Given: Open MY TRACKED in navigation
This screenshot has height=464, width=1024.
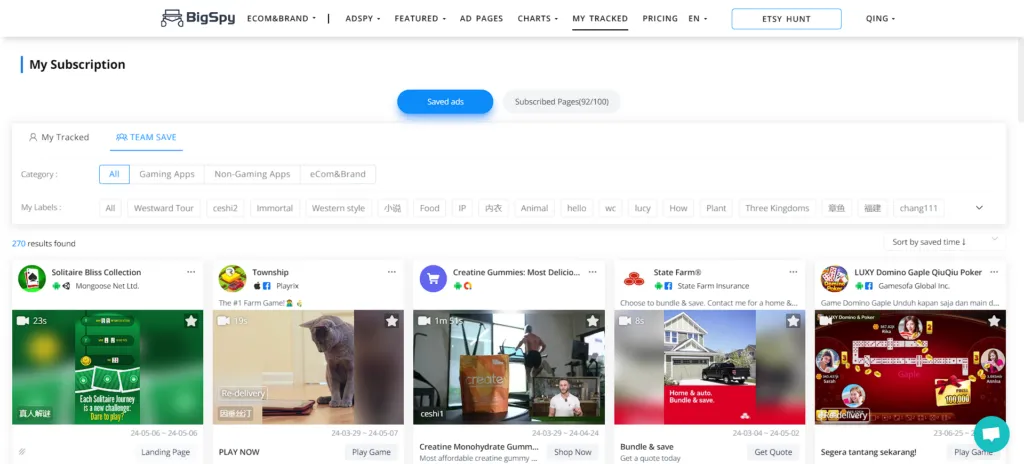Looking at the screenshot, I should tap(600, 18).
